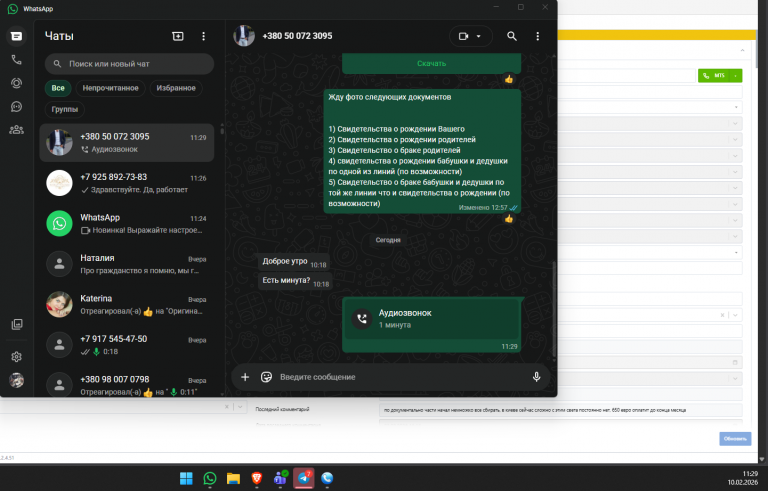Open the blue phone app on taskbar

click(327, 478)
